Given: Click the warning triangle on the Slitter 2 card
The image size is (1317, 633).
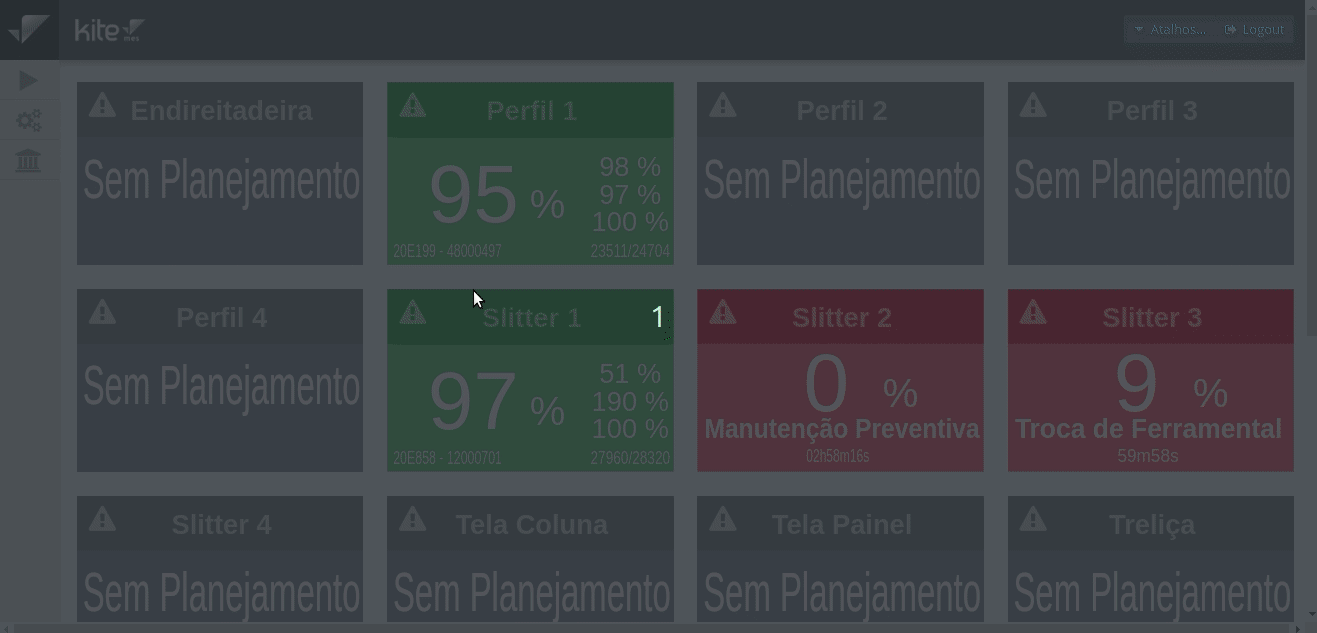Looking at the screenshot, I should click(x=722, y=312).
